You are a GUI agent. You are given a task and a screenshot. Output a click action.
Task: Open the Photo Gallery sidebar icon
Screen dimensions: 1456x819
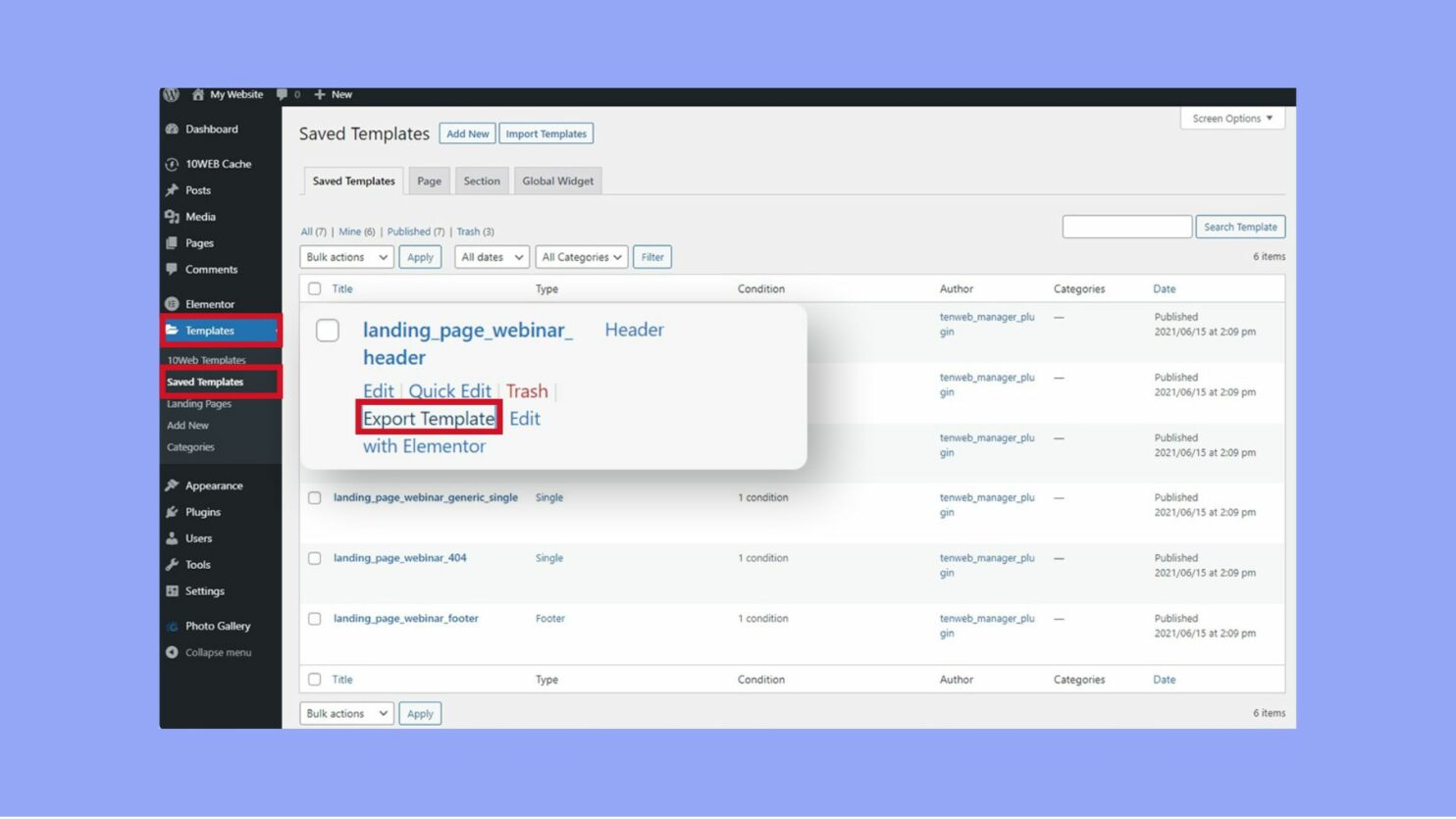coord(174,626)
